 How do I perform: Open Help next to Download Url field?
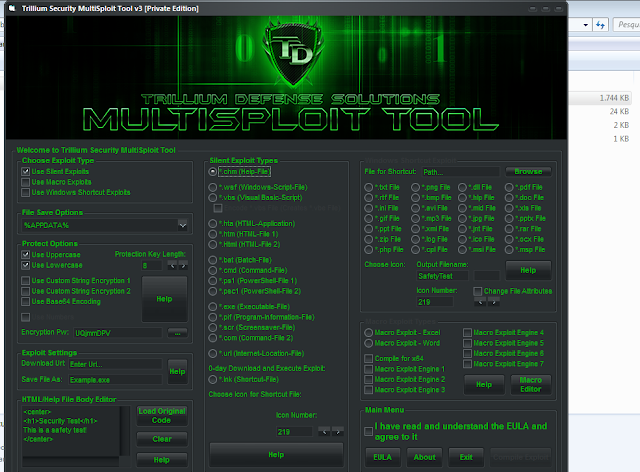click(x=177, y=372)
